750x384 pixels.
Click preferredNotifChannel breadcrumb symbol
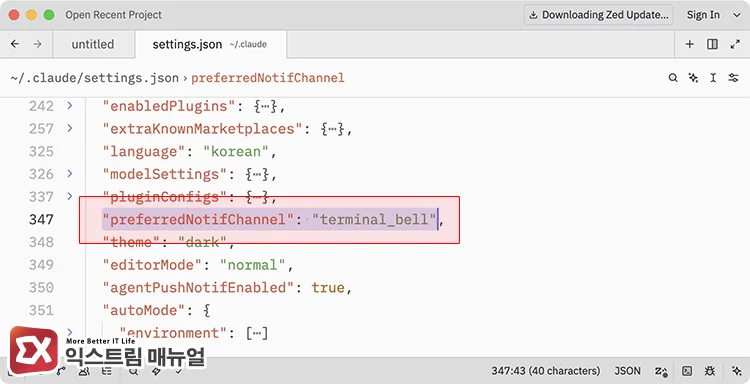click(268, 78)
